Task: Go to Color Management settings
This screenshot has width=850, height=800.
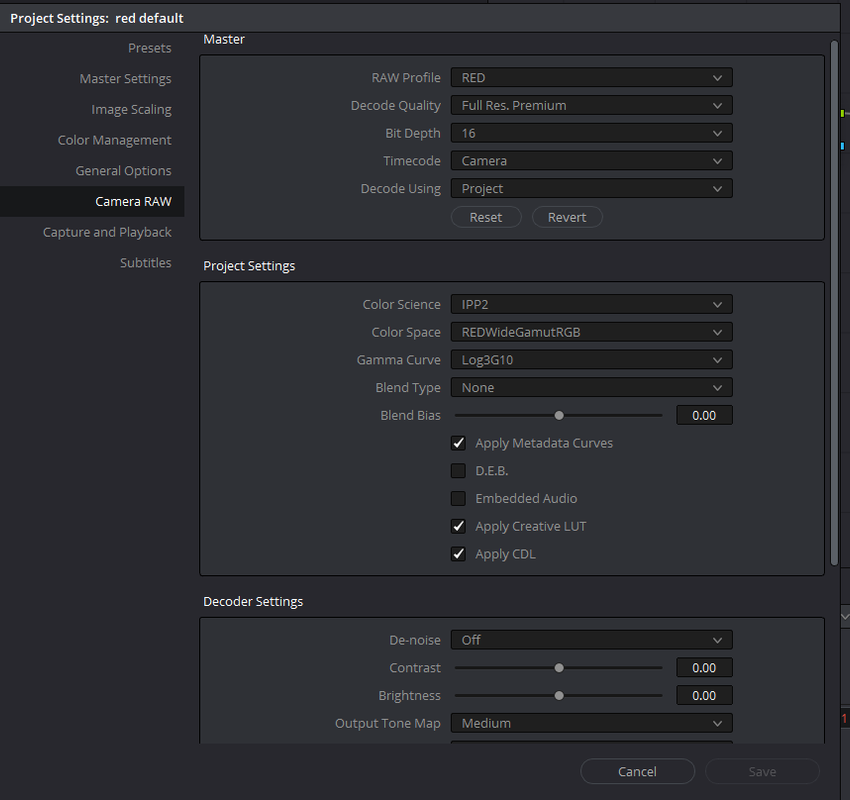Action: click(114, 140)
